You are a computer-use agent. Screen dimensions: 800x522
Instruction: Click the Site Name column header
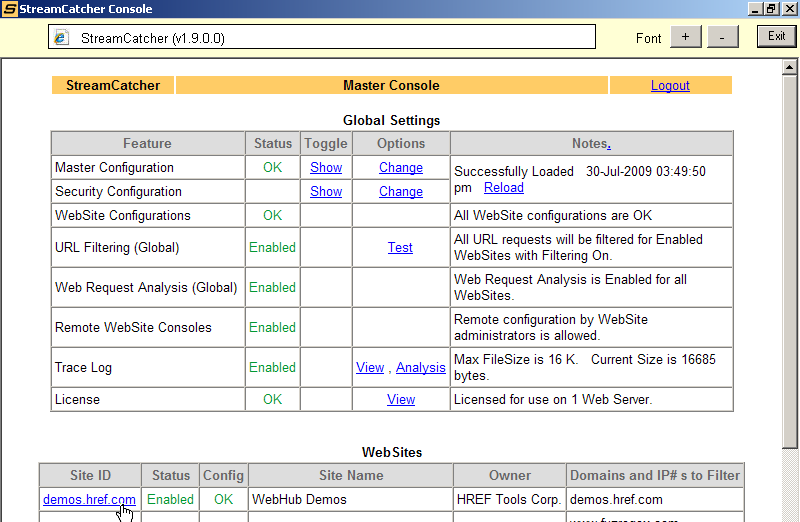pyautogui.click(x=351, y=476)
